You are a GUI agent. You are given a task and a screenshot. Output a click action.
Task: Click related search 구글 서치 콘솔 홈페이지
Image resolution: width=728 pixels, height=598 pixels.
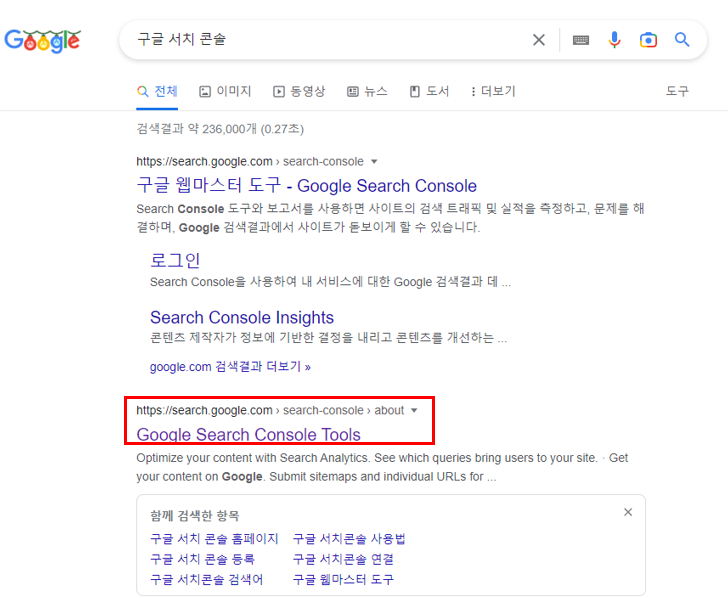coord(214,539)
